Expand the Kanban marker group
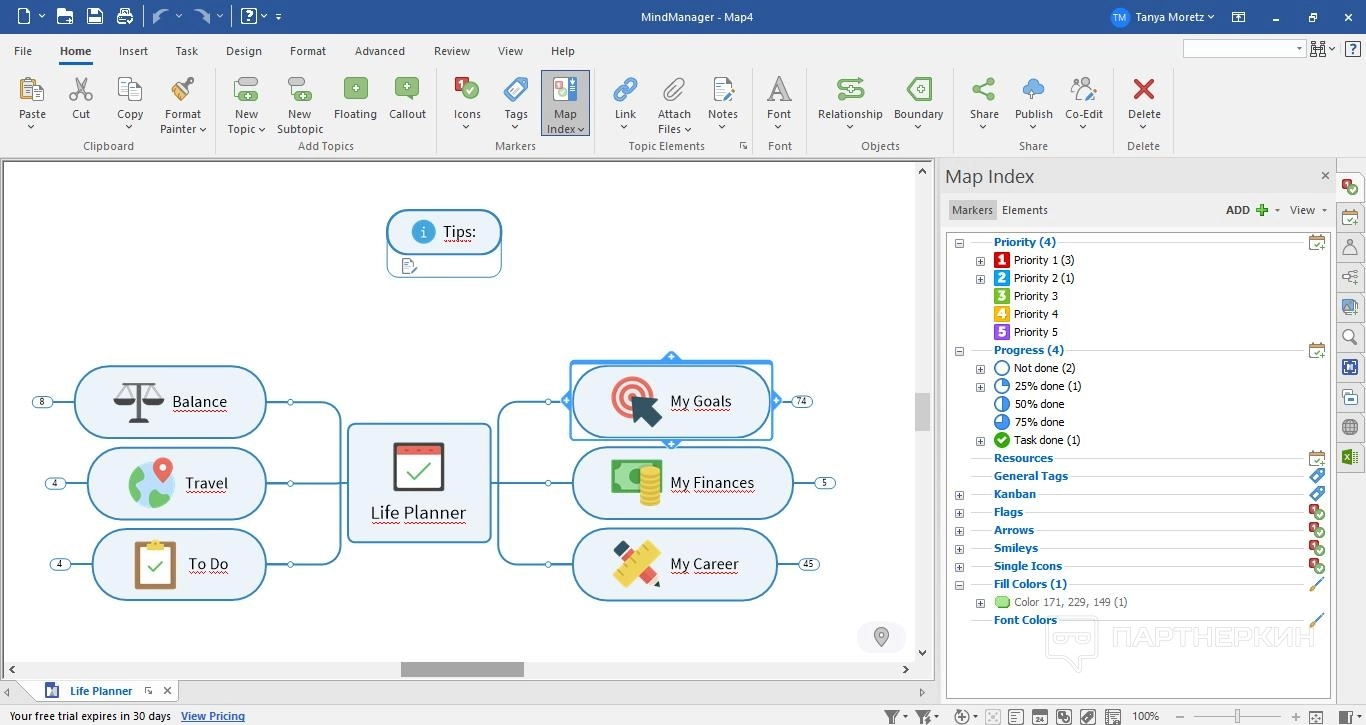Screen dimensions: 1366x725 point(959,495)
